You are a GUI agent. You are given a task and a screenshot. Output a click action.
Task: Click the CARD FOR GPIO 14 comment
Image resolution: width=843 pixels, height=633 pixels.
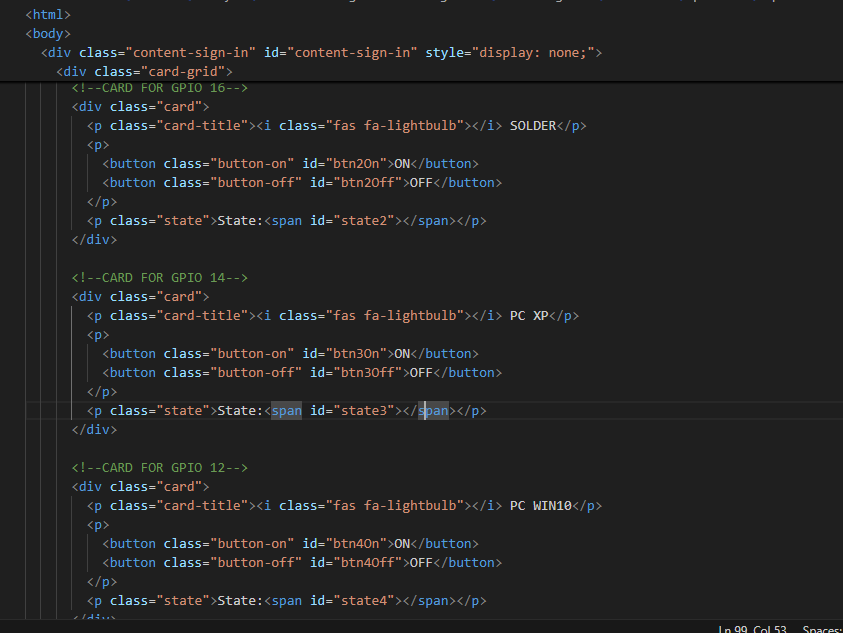pos(159,277)
